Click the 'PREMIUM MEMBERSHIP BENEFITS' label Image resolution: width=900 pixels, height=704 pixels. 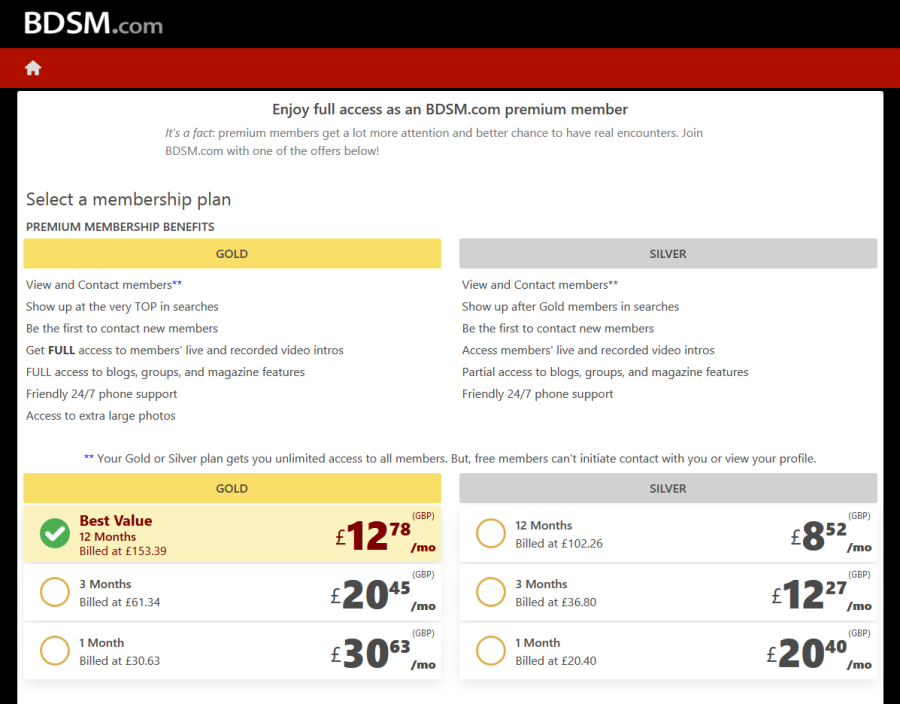tap(120, 227)
